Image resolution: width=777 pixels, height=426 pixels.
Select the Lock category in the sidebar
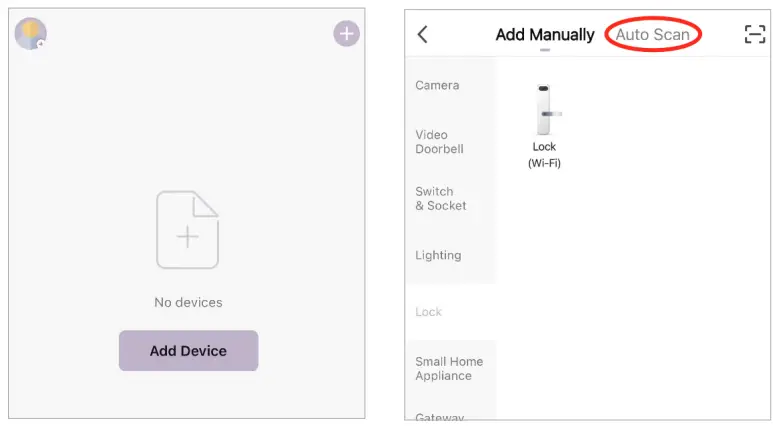pos(429,312)
